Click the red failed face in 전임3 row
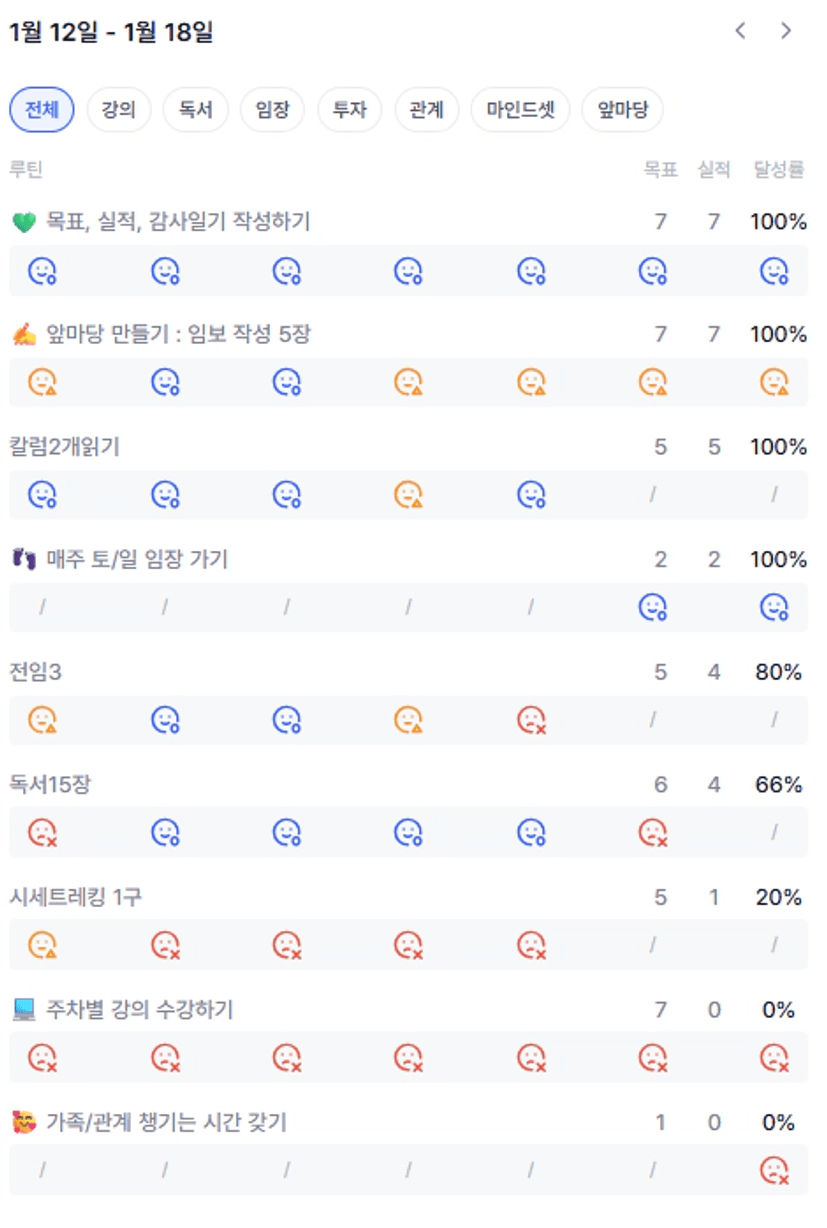 click(531, 720)
